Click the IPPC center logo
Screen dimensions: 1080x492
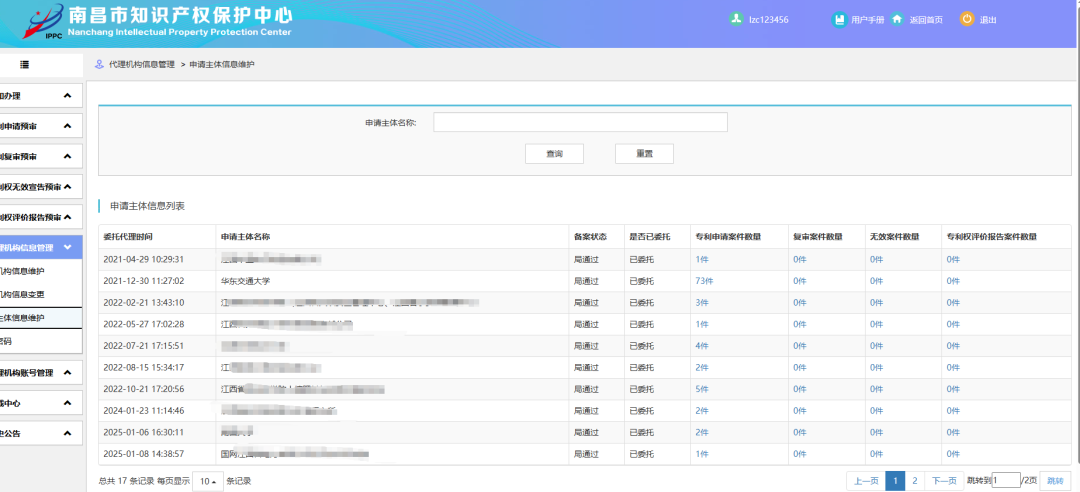coord(43,22)
